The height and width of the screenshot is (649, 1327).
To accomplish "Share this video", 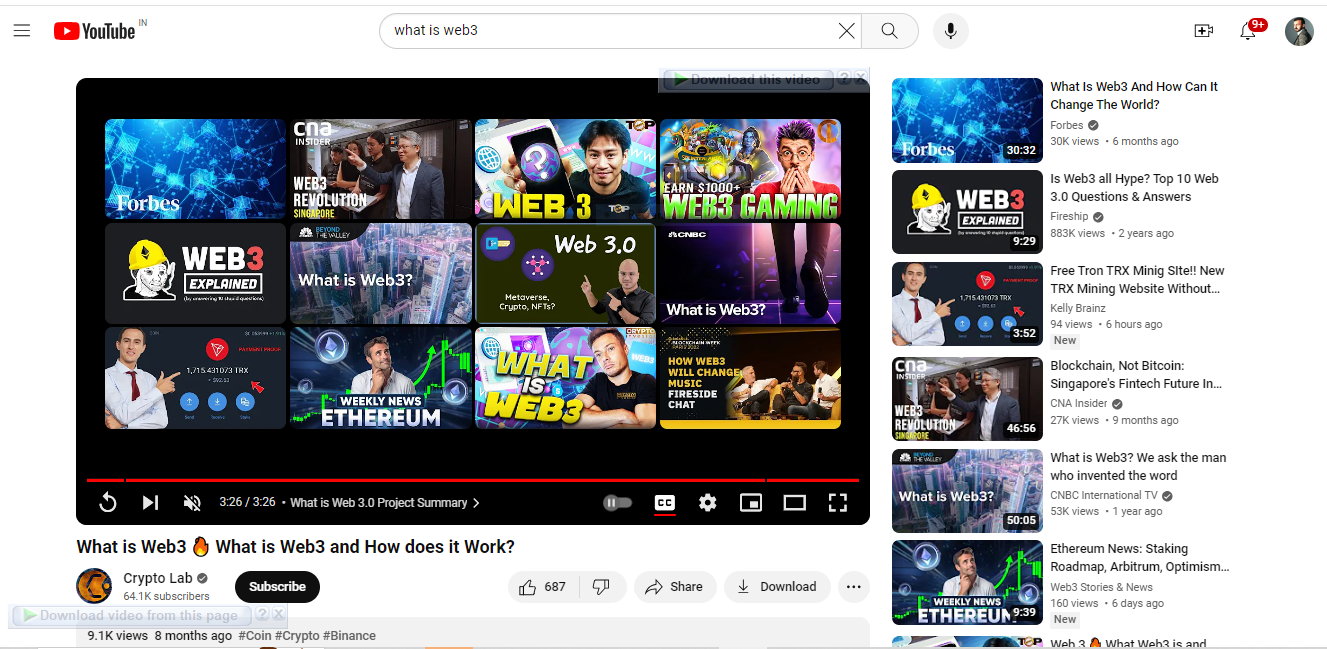I will 675,587.
